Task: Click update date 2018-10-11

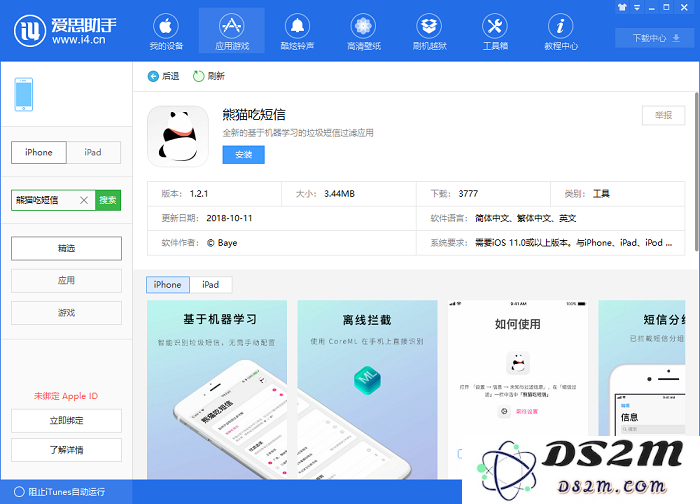Action: pyautogui.click(x=229, y=218)
